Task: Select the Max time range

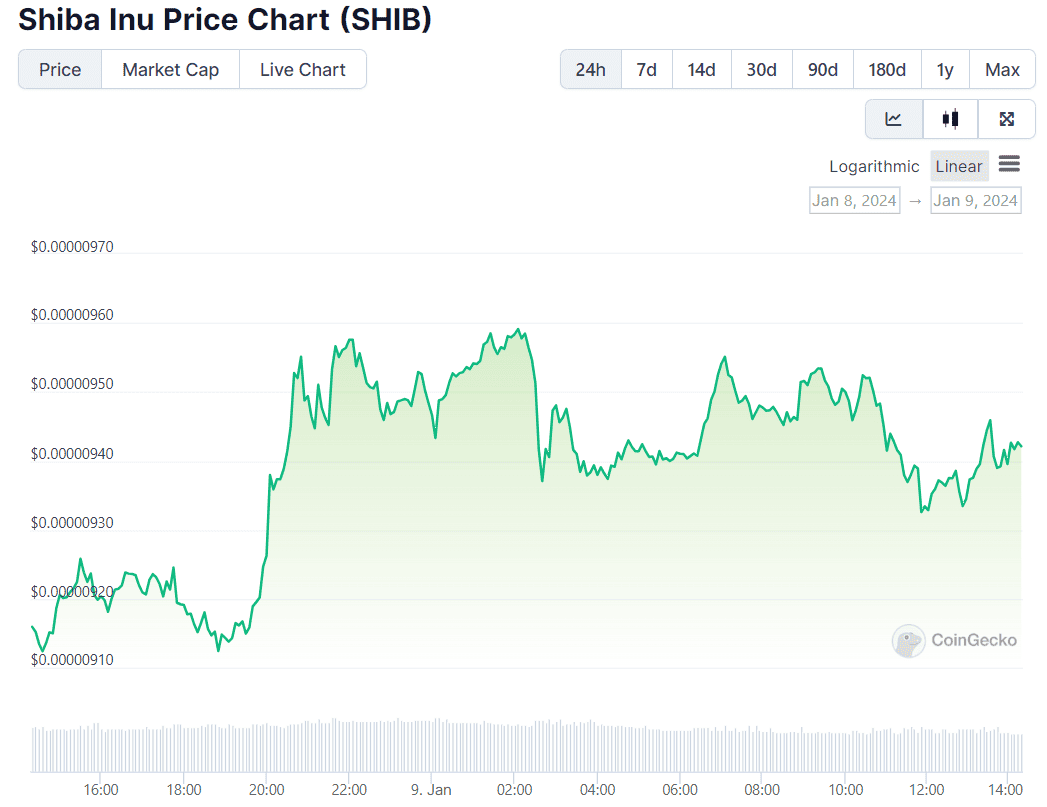Action: coord(1002,69)
